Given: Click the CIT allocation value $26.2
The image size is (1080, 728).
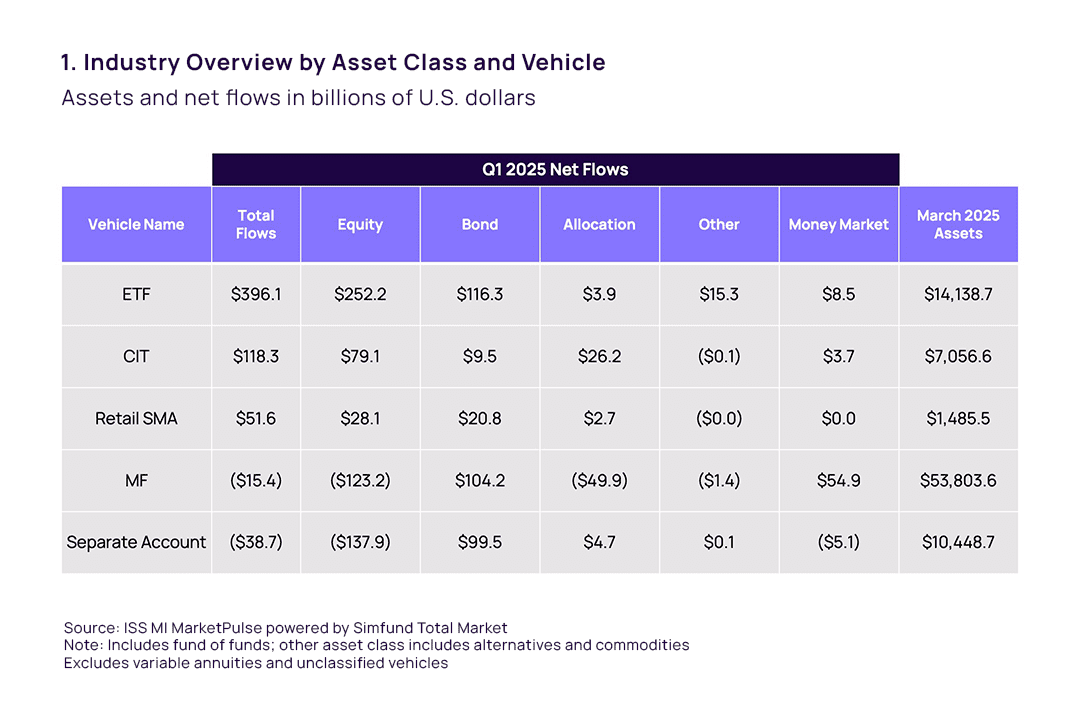Looking at the screenshot, I should [599, 357].
